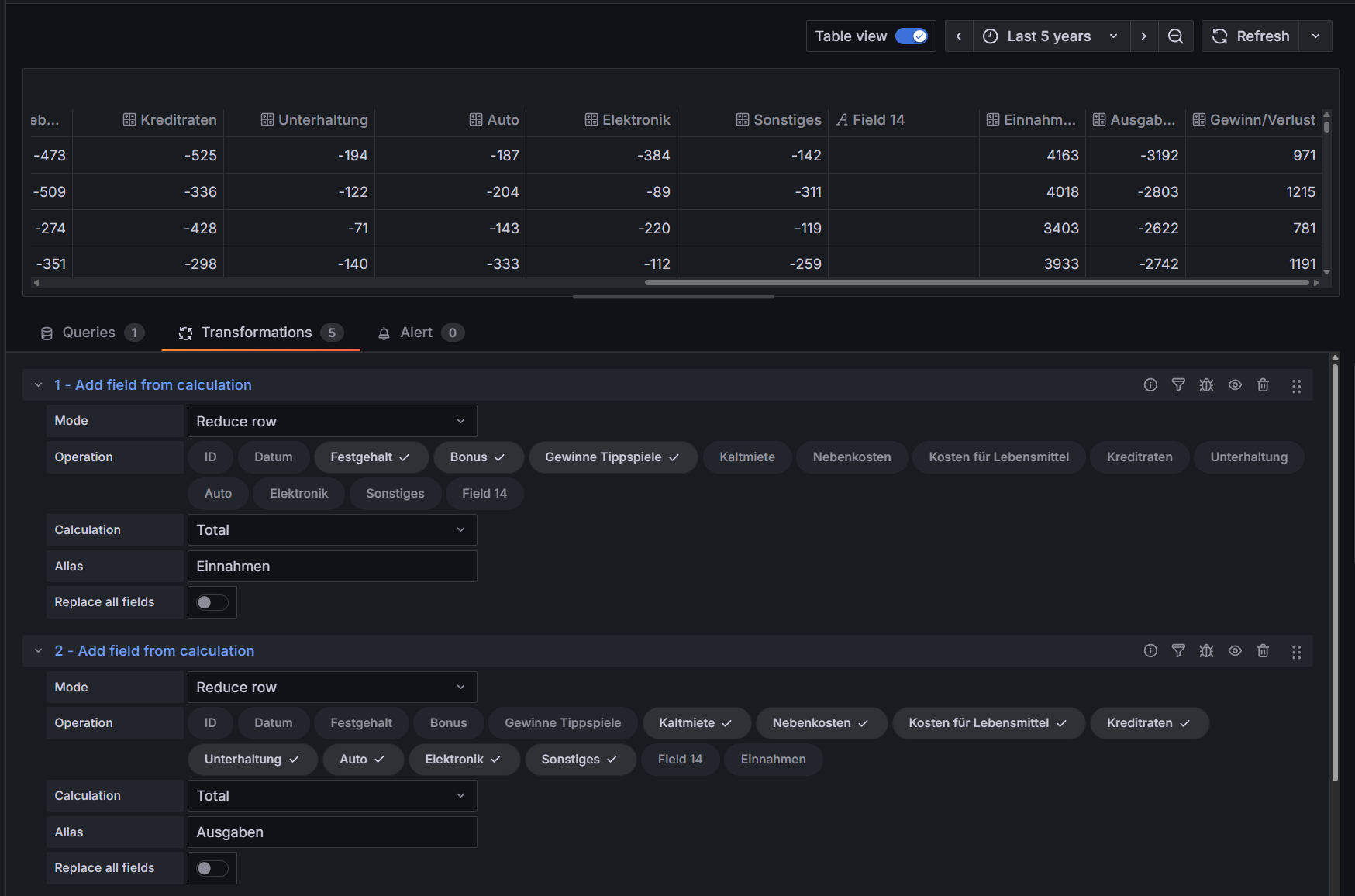
Task: Collapse the first Add field from calculation
Action: coord(38,385)
